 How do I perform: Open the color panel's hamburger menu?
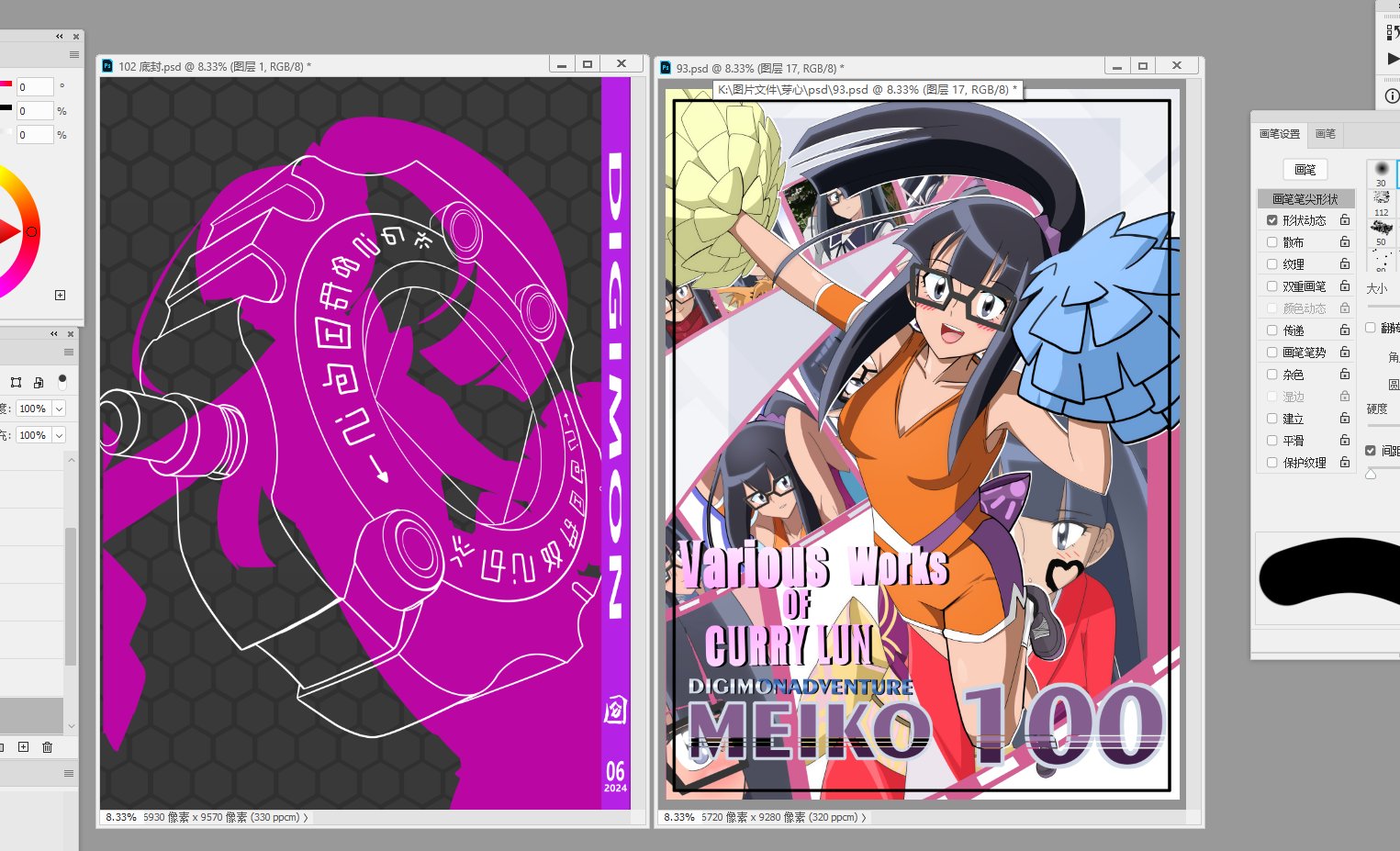(74, 55)
